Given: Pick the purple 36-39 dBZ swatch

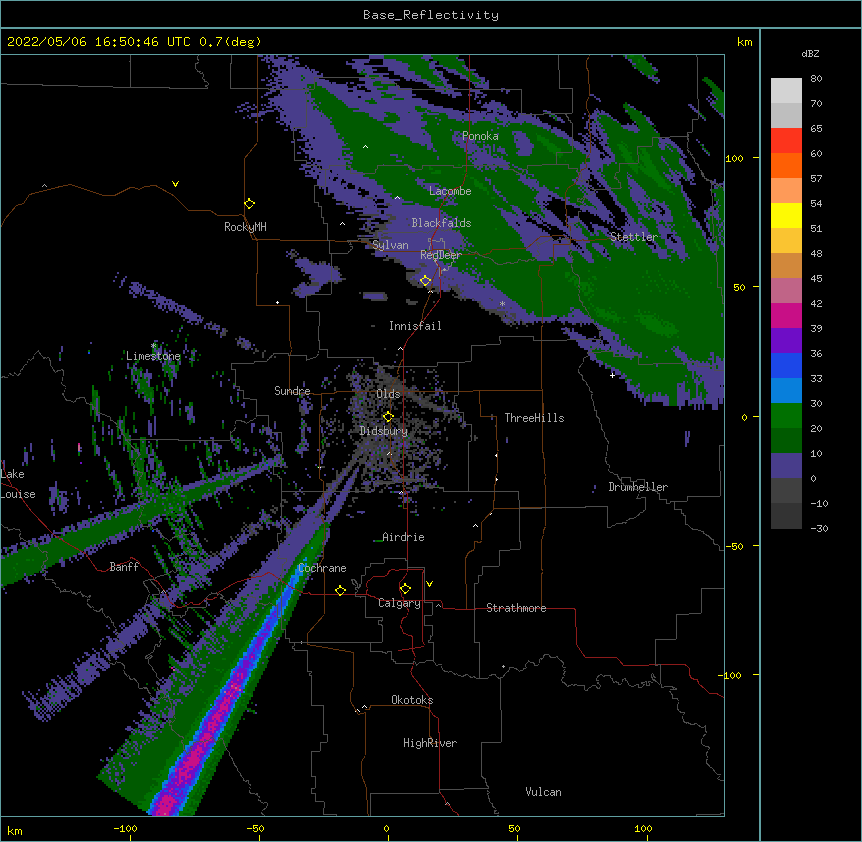Looking at the screenshot, I should [x=786, y=341].
